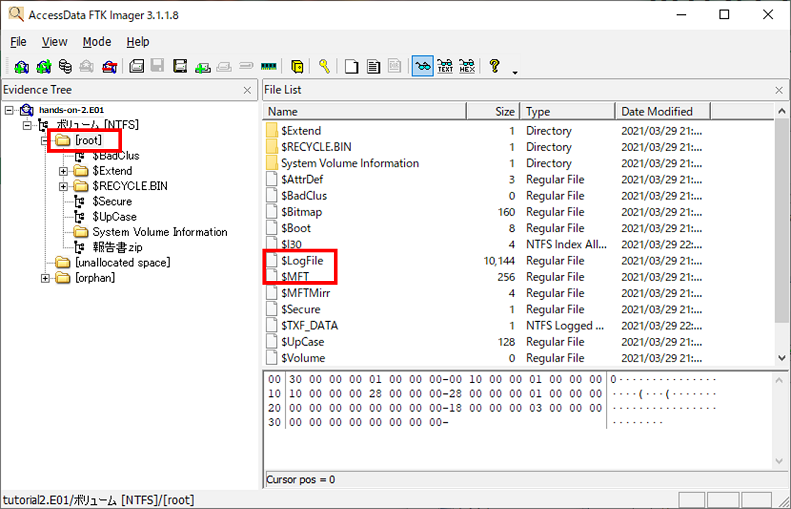Click Obtain Protected Files icon
Viewport: 791px width, 509px height.
point(298,66)
